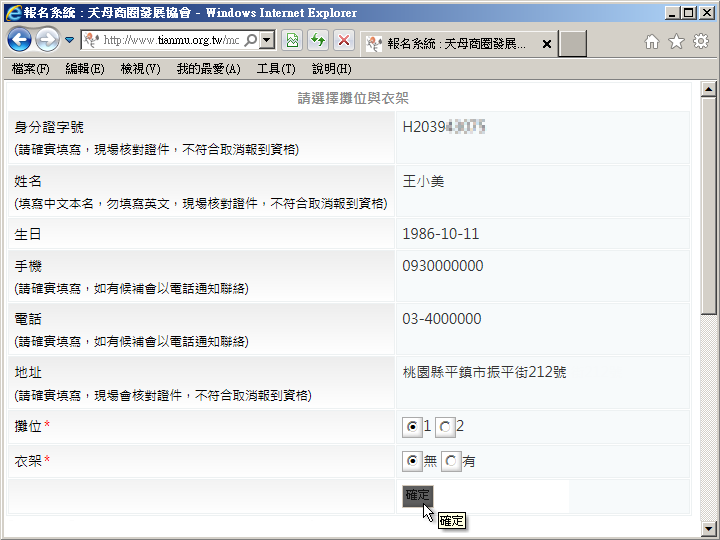Click the browser Forward arrow button
Screen dimensions: 720x540
coord(47,40)
